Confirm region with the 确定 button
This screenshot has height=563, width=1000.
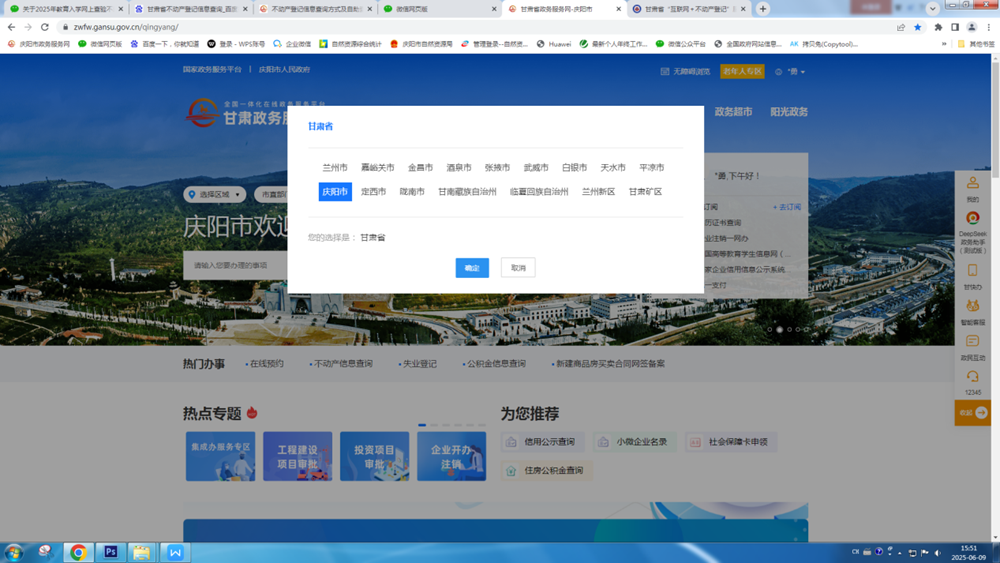[x=472, y=268]
